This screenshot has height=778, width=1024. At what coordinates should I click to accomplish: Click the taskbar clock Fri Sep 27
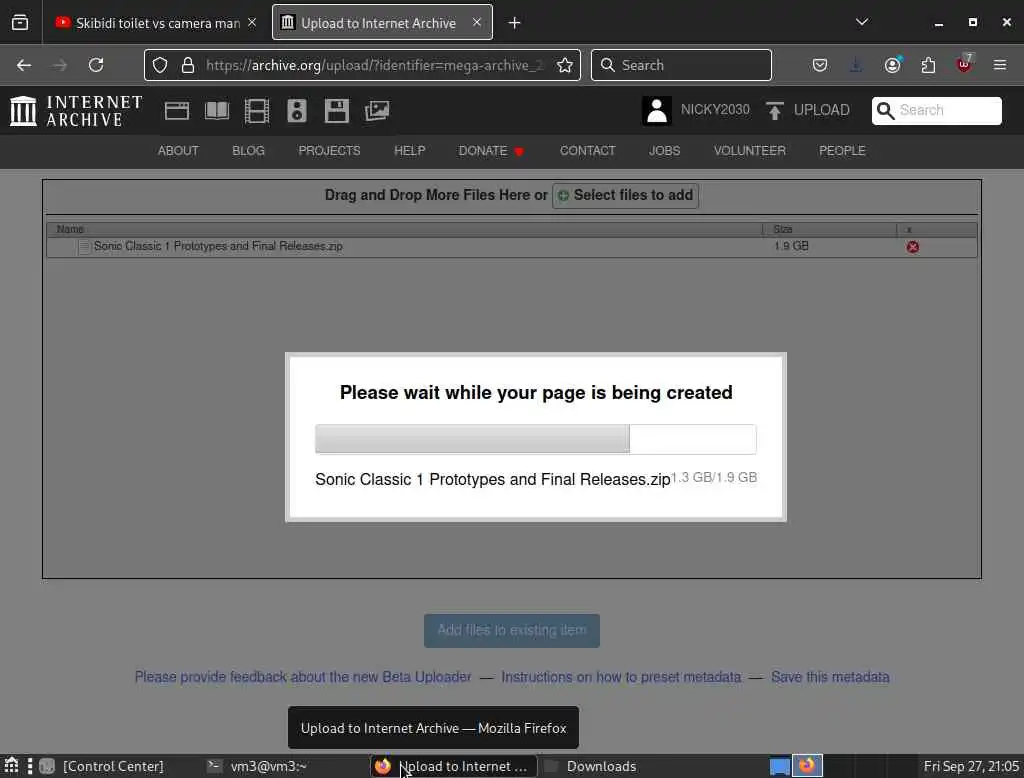tap(971, 766)
